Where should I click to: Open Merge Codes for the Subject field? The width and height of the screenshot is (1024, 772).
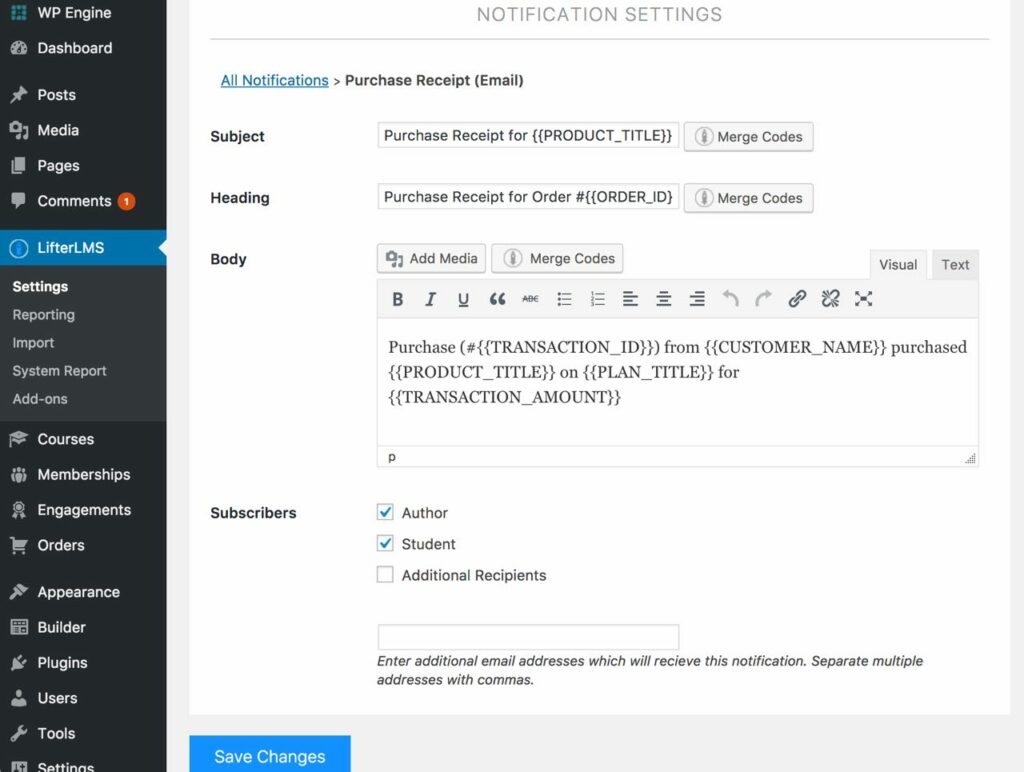pos(748,137)
